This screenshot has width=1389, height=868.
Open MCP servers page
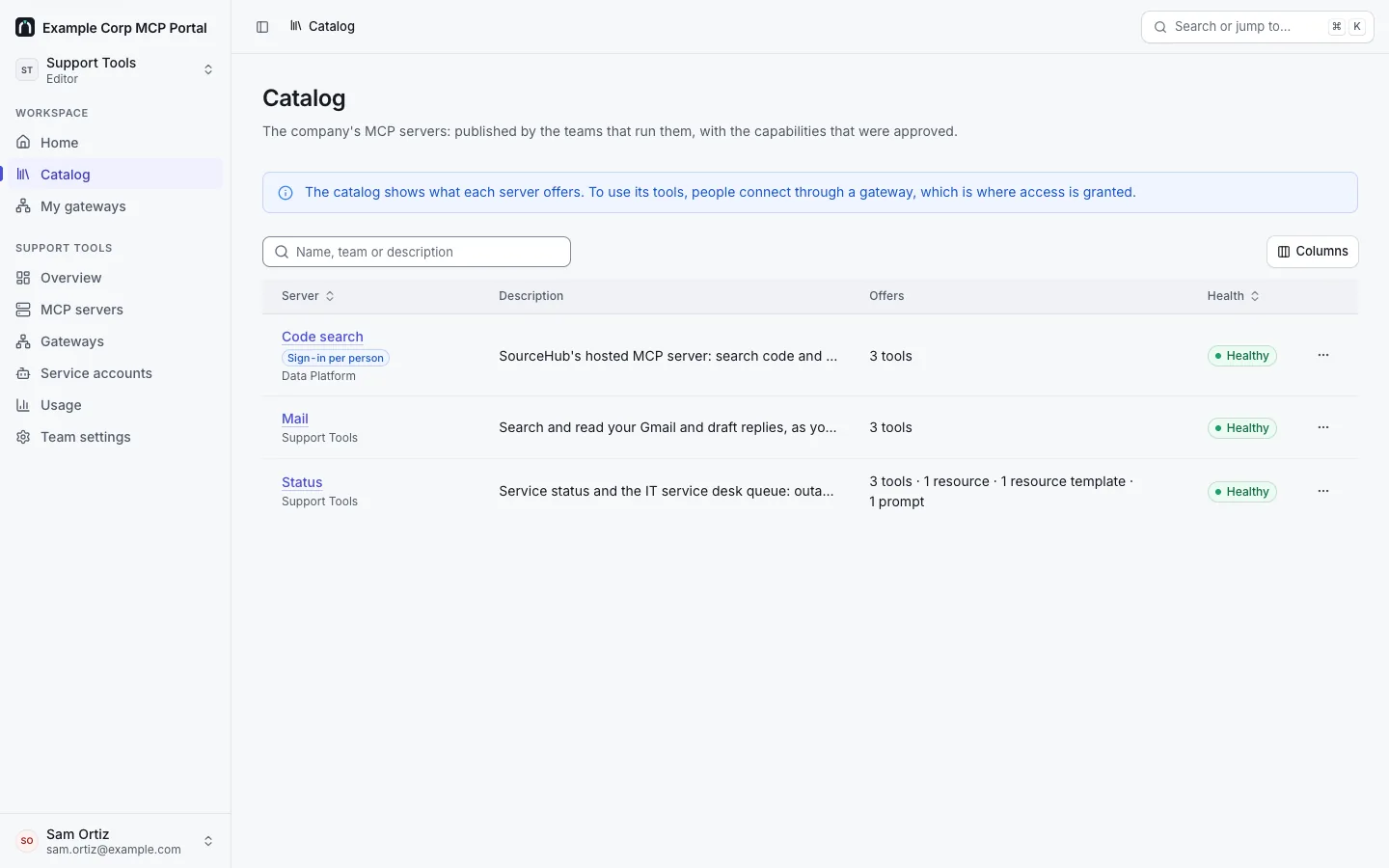tap(115, 310)
